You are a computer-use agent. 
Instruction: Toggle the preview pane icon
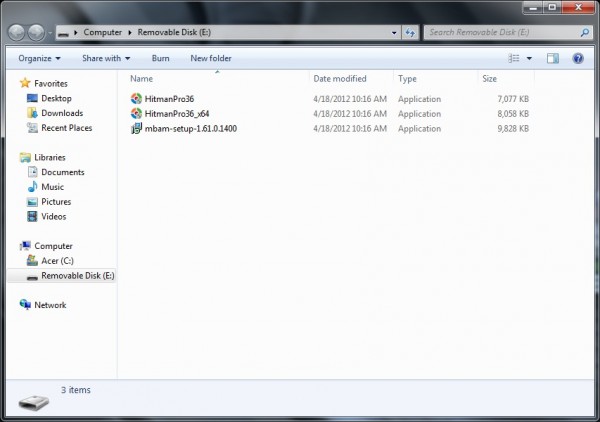[x=553, y=58]
